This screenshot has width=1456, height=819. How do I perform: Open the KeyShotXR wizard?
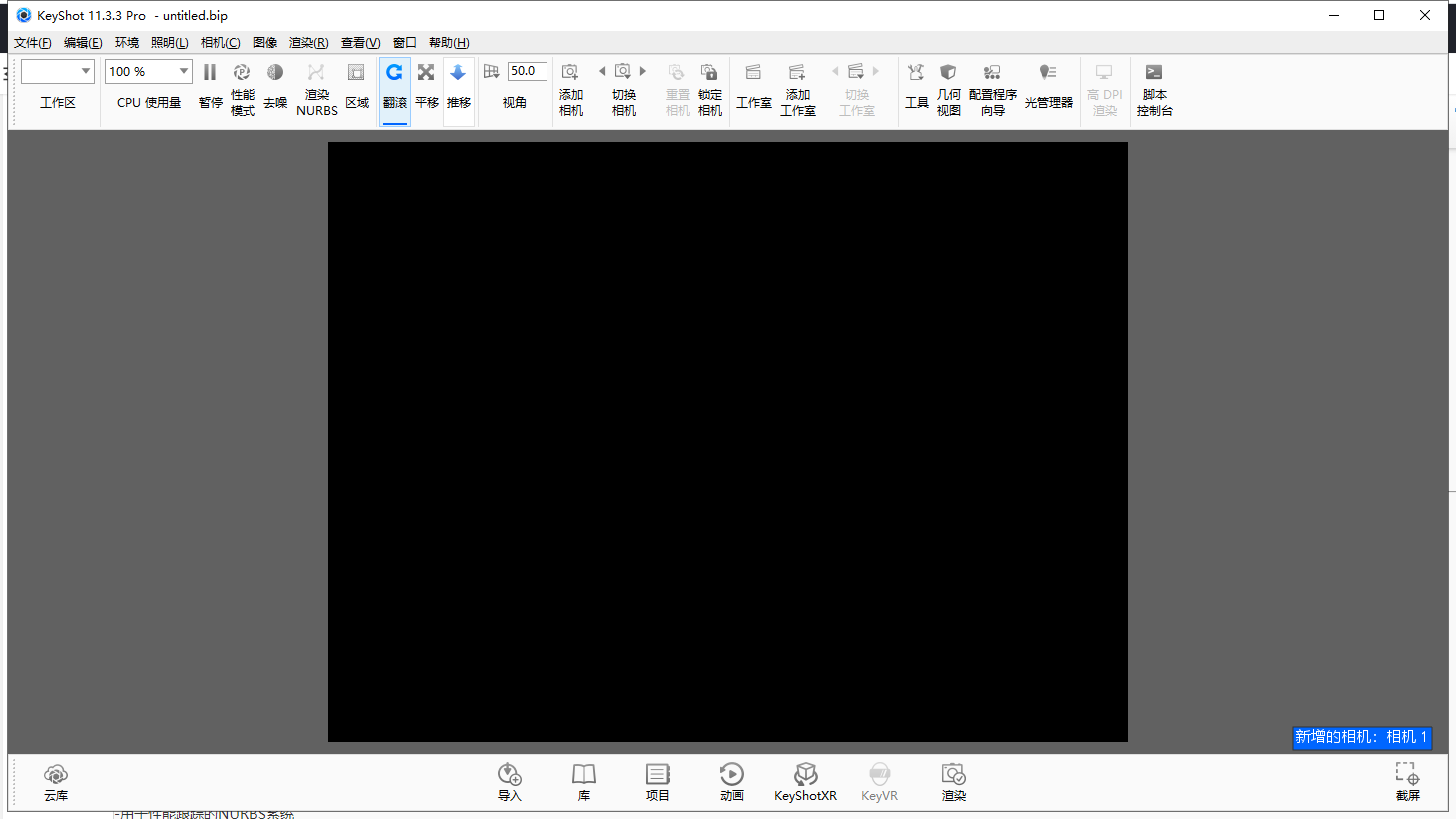[x=806, y=783]
